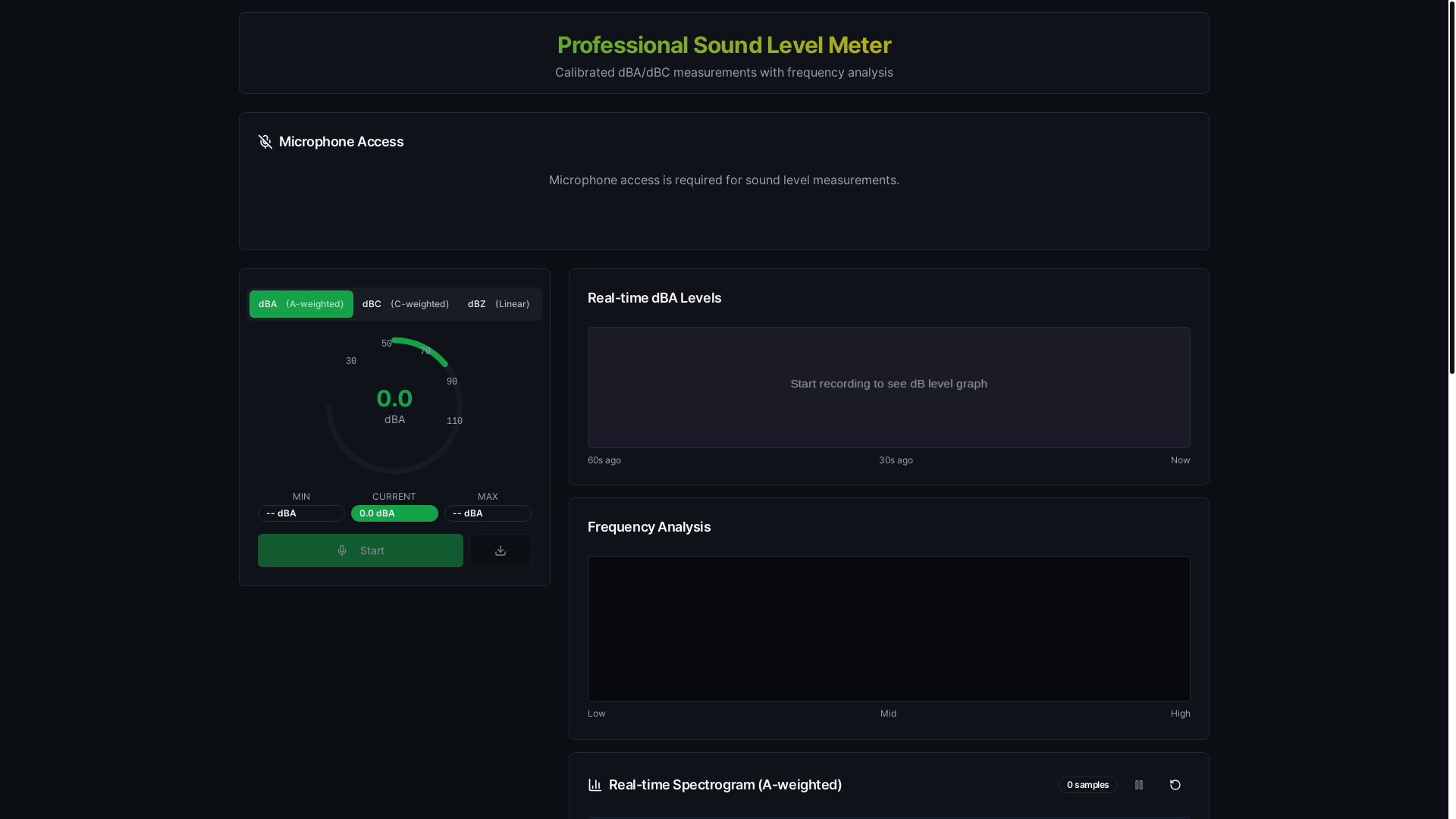Click the bar chart icon next to Real-time Spectrogram
This screenshot has height=819, width=1456.
tap(595, 785)
